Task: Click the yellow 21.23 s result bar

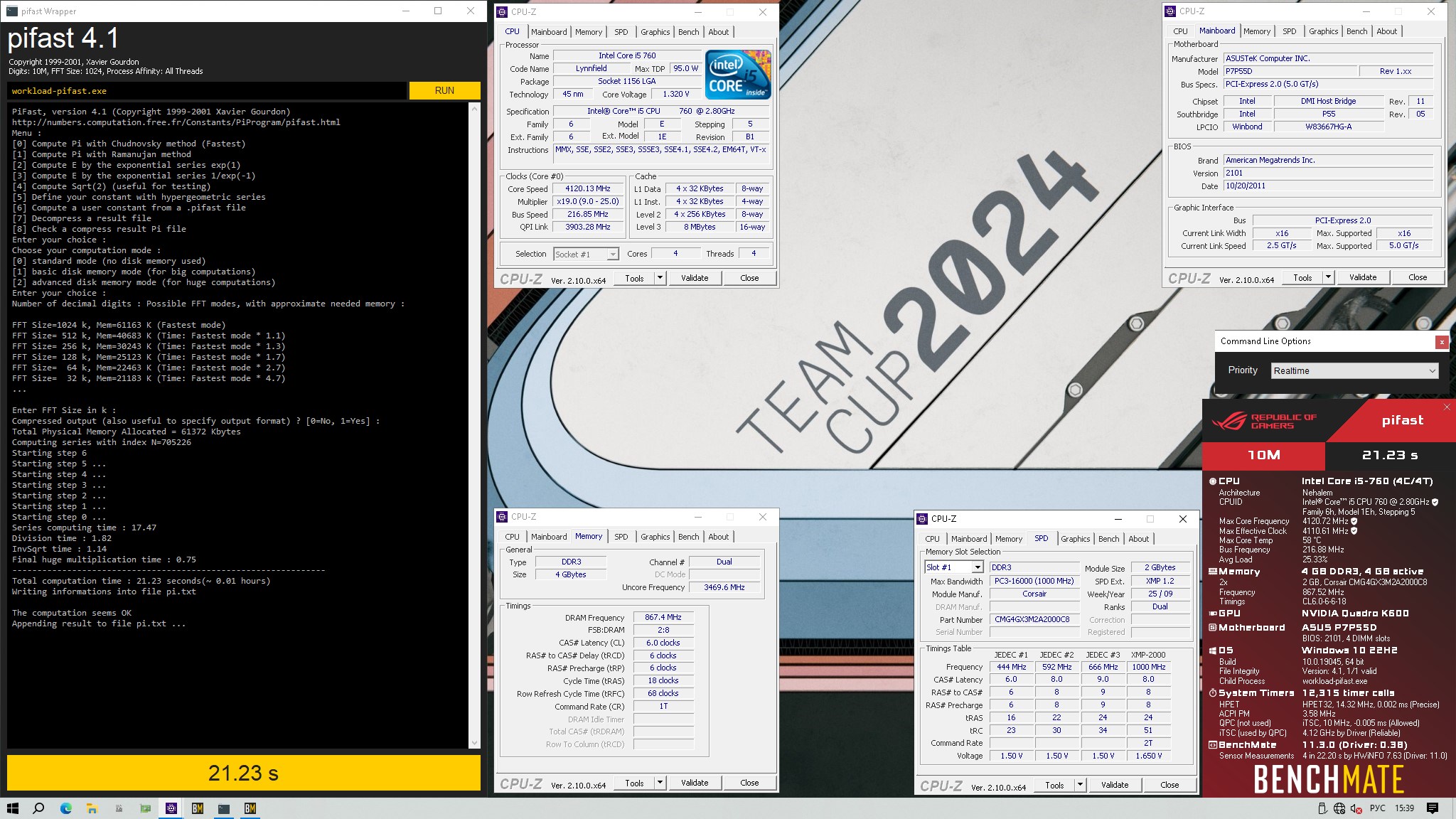Action: [x=244, y=773]
